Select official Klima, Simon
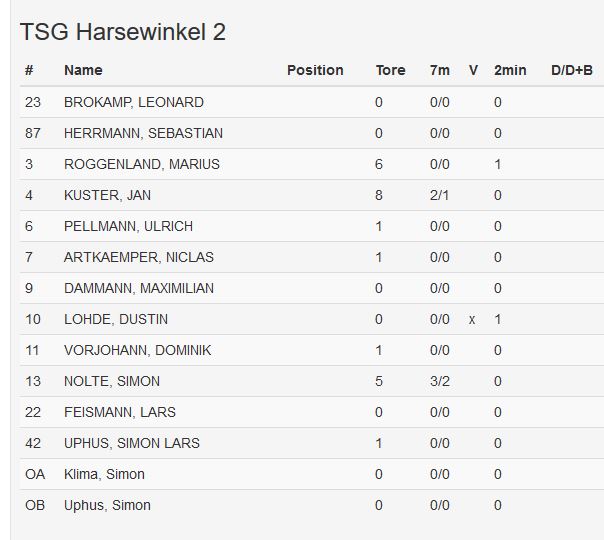 104,474
